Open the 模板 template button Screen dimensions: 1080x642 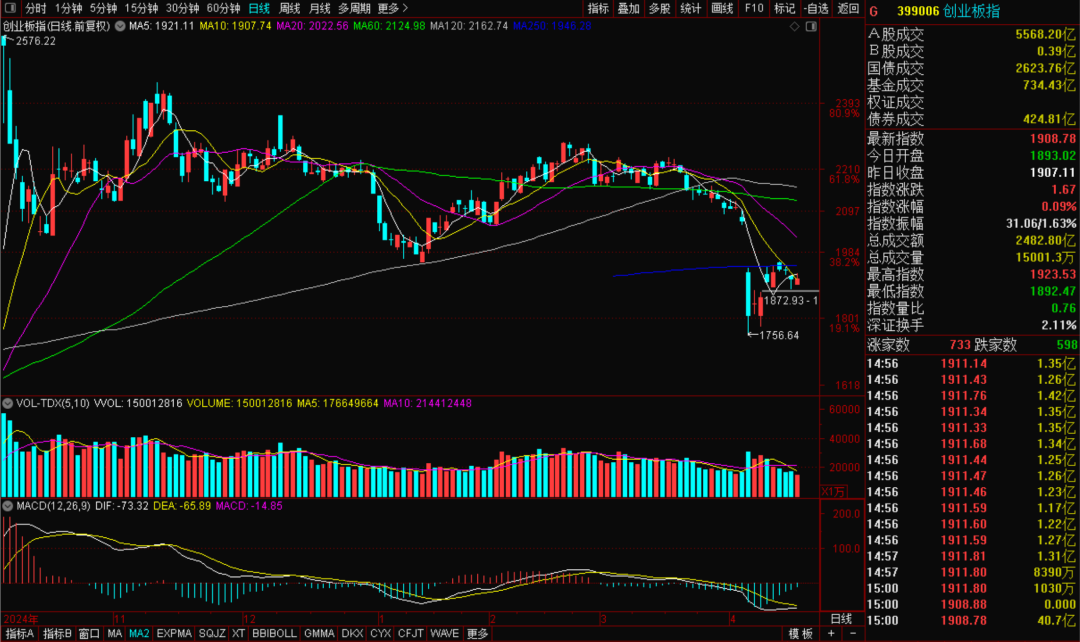click(x=801, y=634)
